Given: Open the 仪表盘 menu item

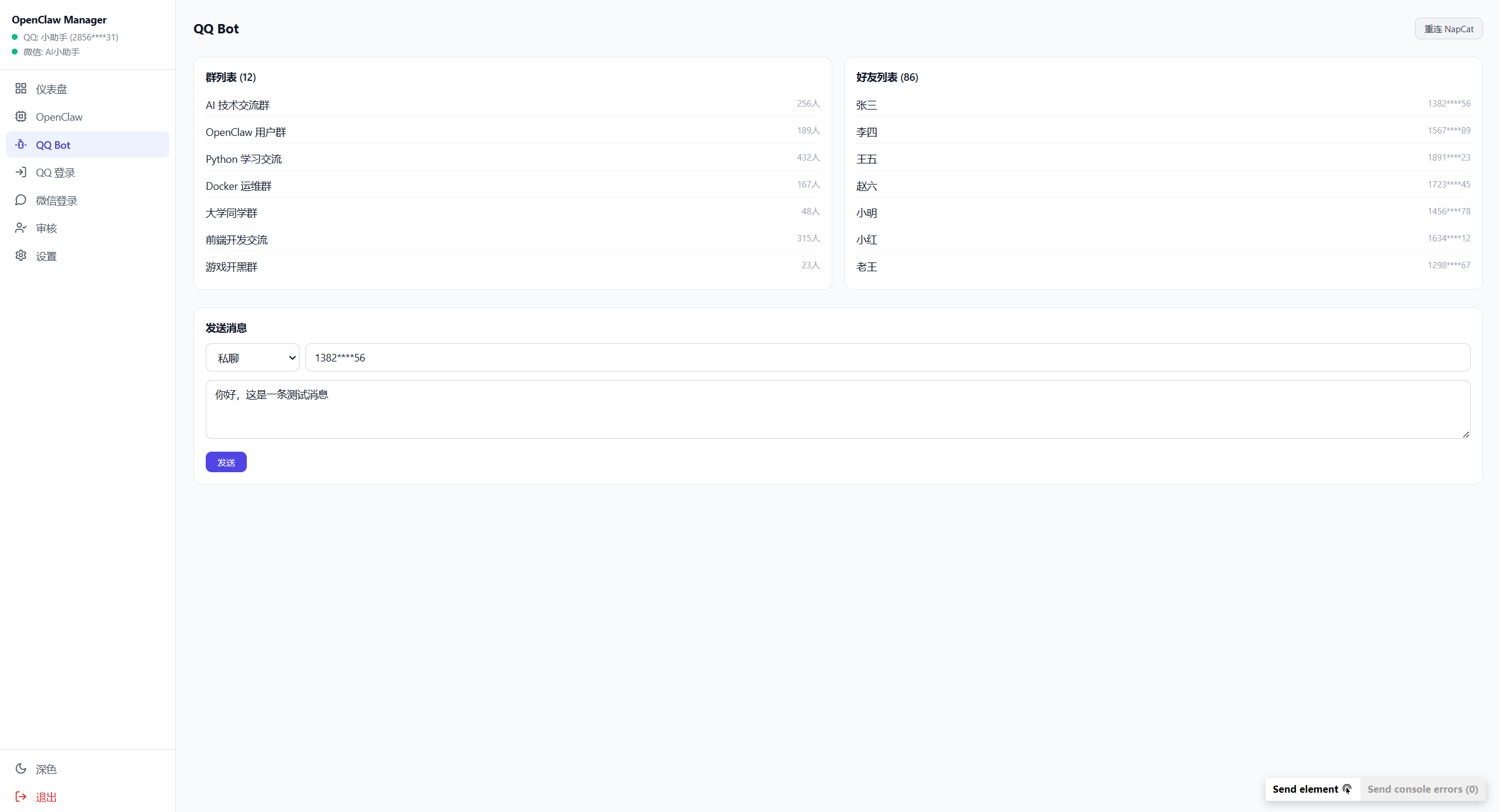Looking at the screenshot, I should [87, 89].
